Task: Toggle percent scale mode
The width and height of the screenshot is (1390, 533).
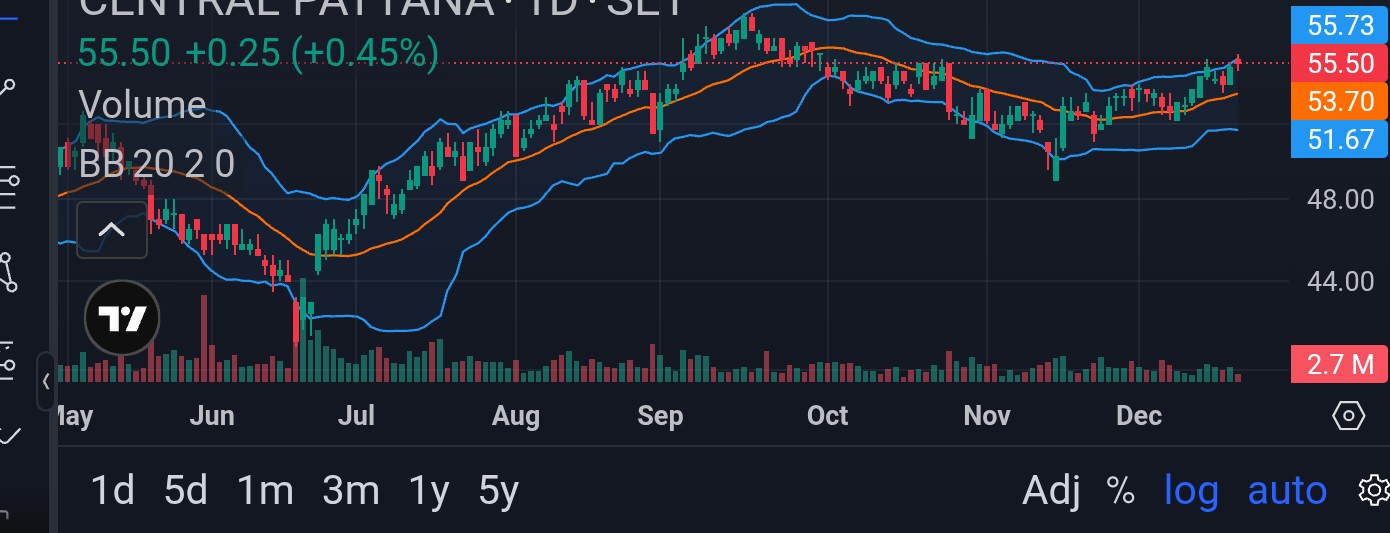Action: (x=1121, y=490)
